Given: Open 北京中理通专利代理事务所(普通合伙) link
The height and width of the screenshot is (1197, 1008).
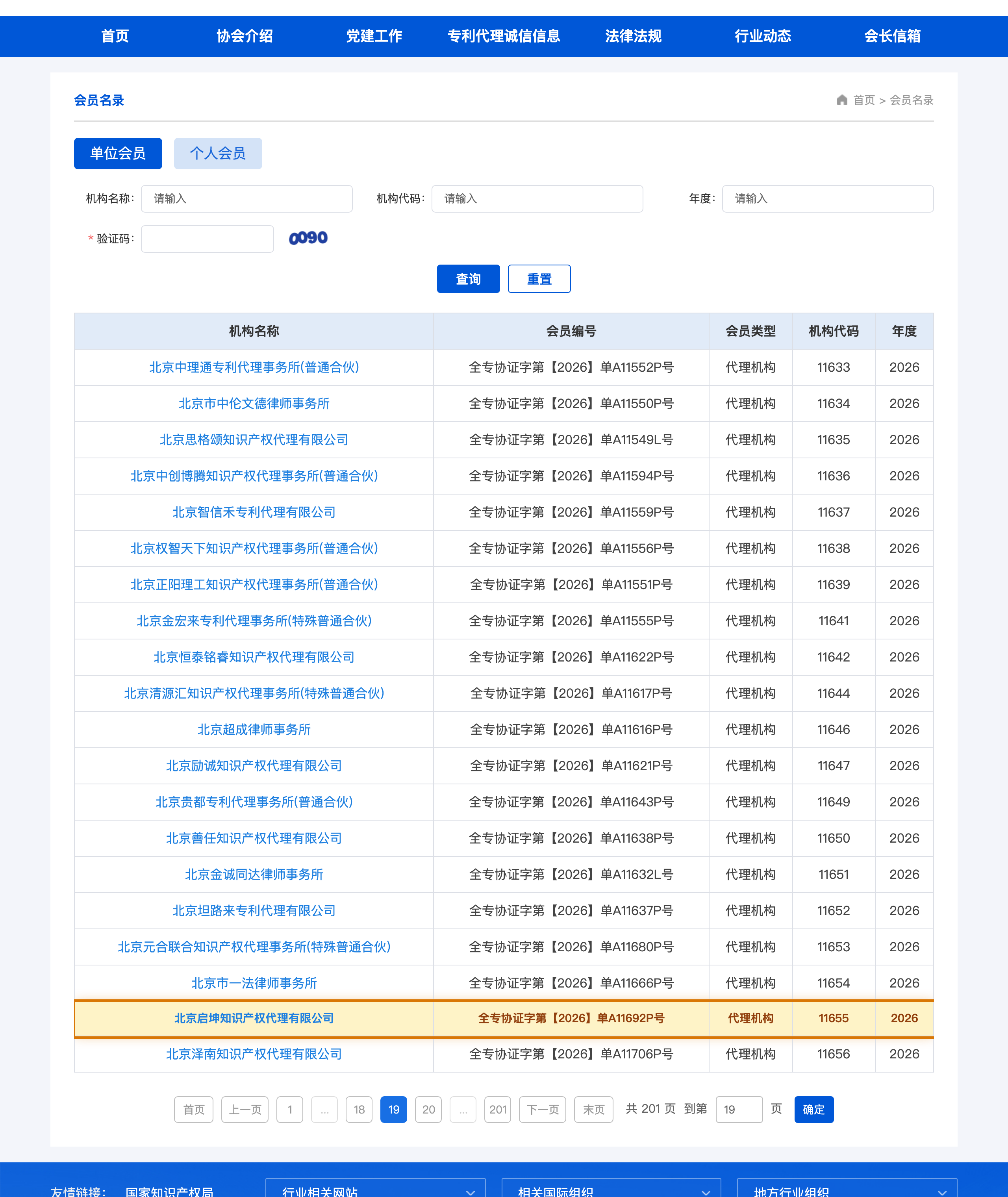Looking at the screenshot, I should (254, 367).
